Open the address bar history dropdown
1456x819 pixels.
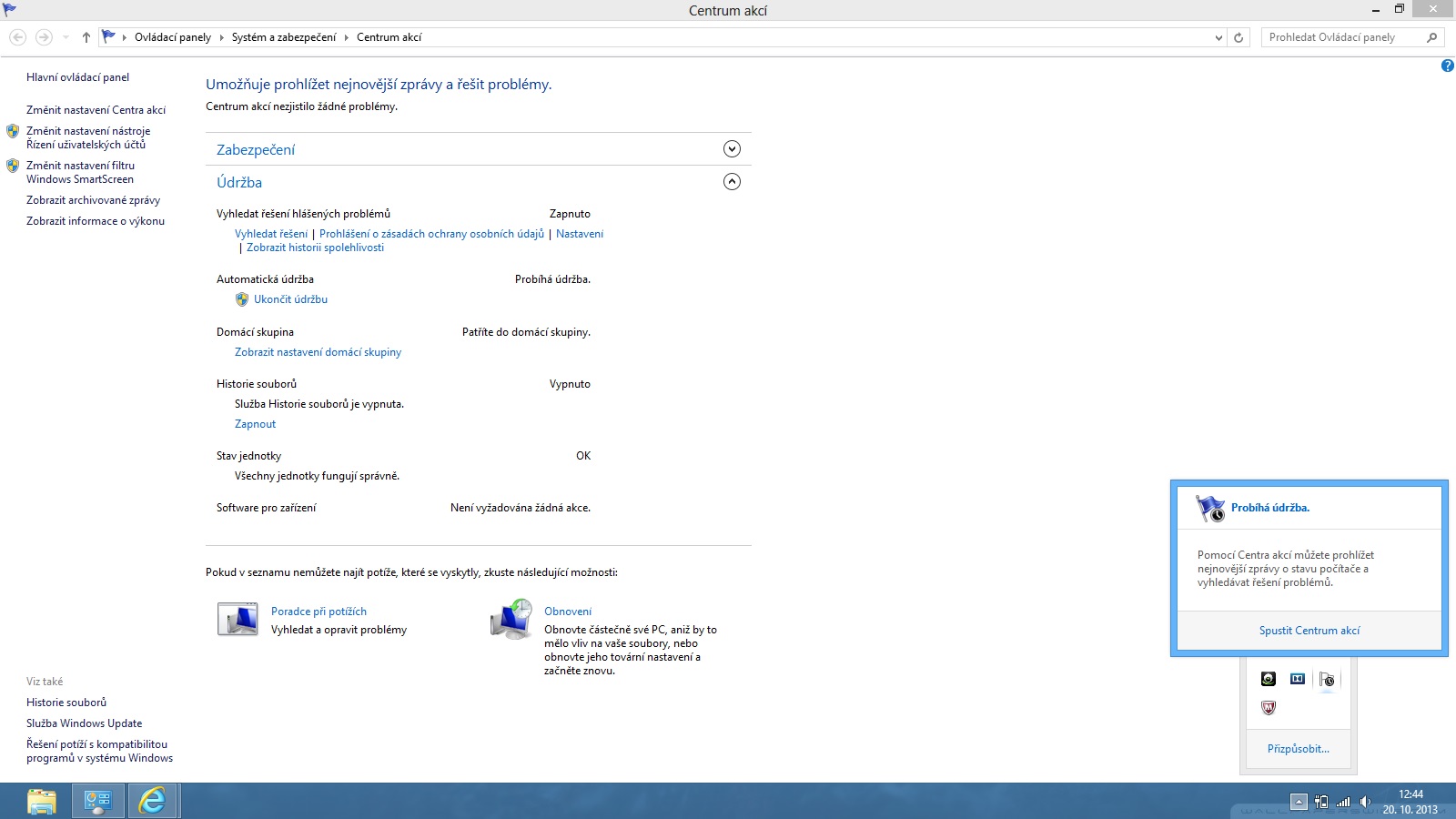pos(1218,37)
